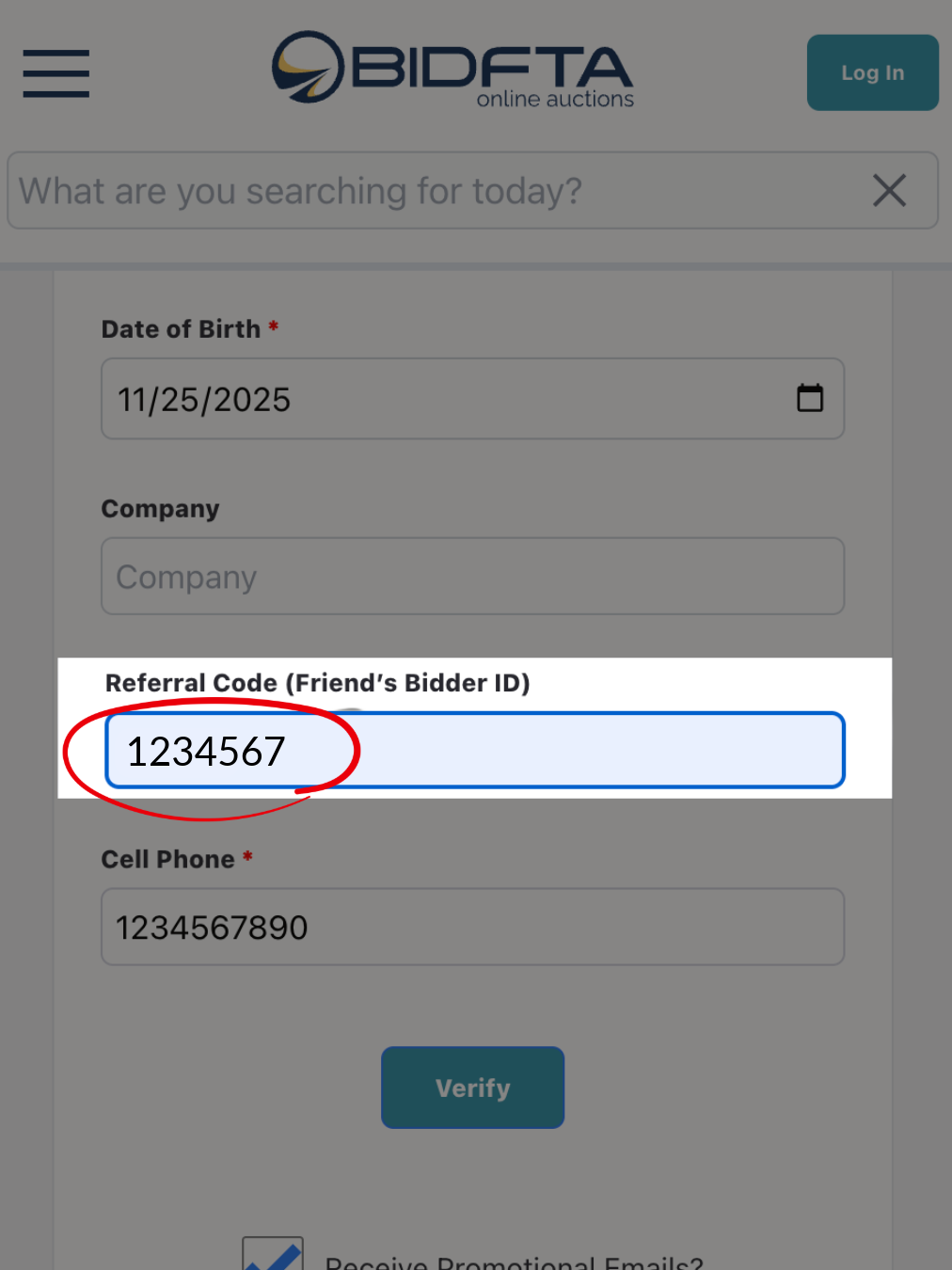Click the Cell Phone number field
This screenshot has height=1270, width=952.
point(472,928)
